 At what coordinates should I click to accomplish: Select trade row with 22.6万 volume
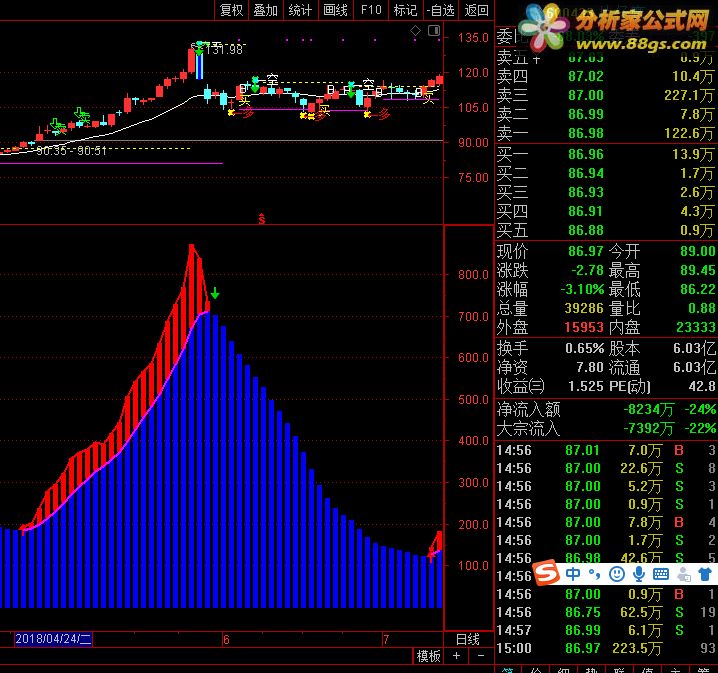606,468
